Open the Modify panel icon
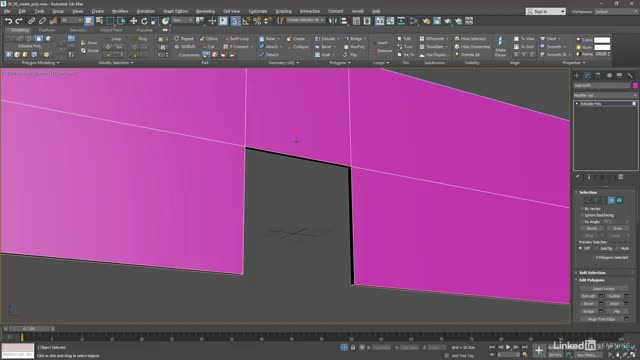Screen dimensions: 640x360 coord(587,76)
